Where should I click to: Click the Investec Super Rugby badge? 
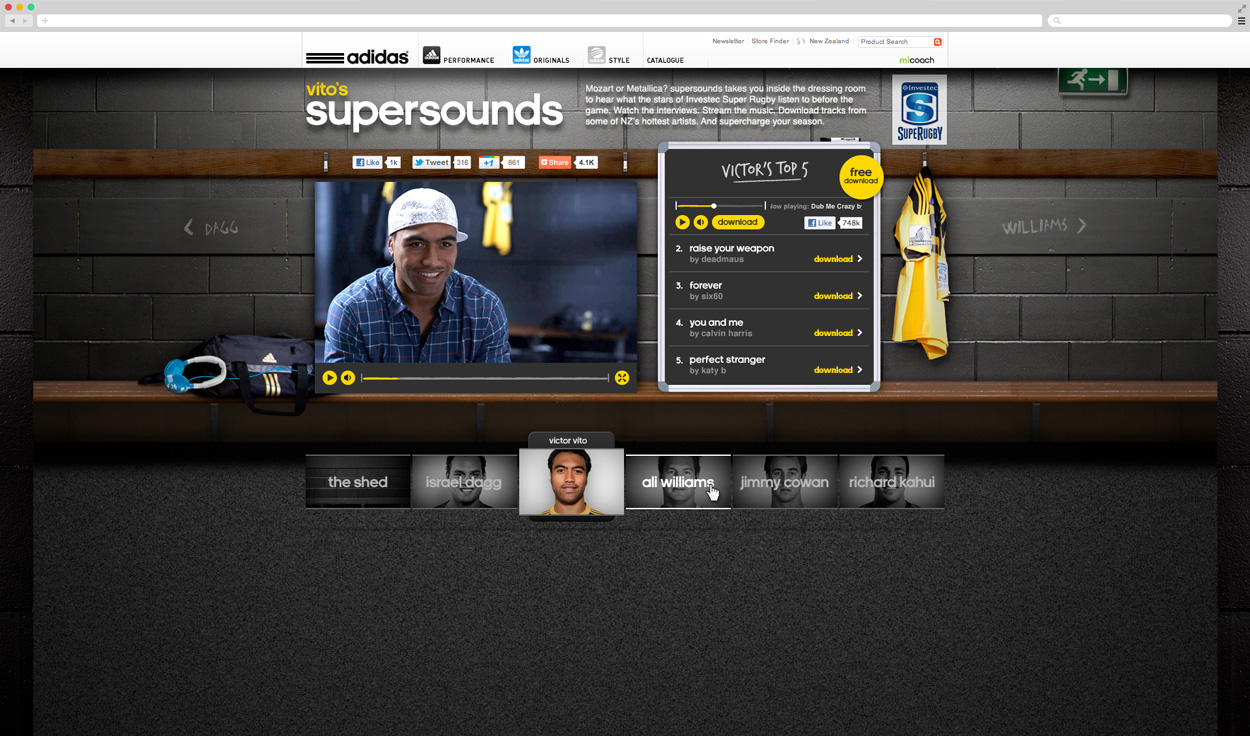(x=919, y=110)
